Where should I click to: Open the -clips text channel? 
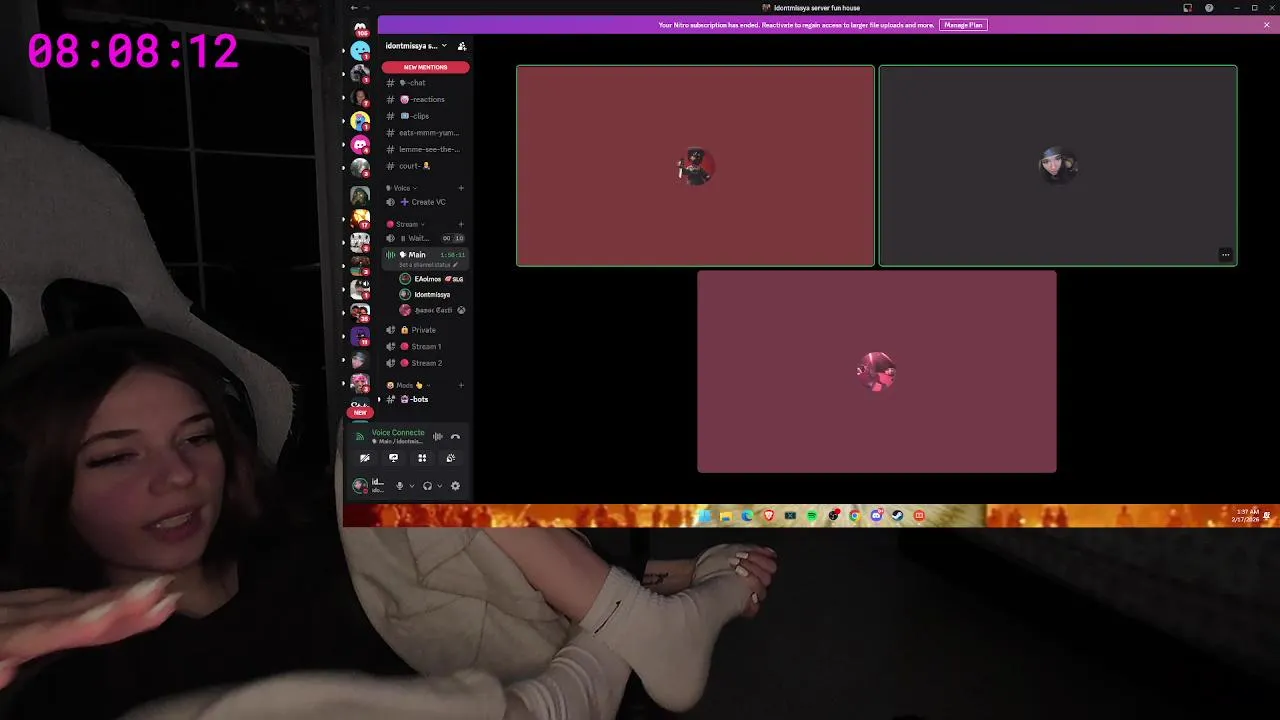point(425,116)
